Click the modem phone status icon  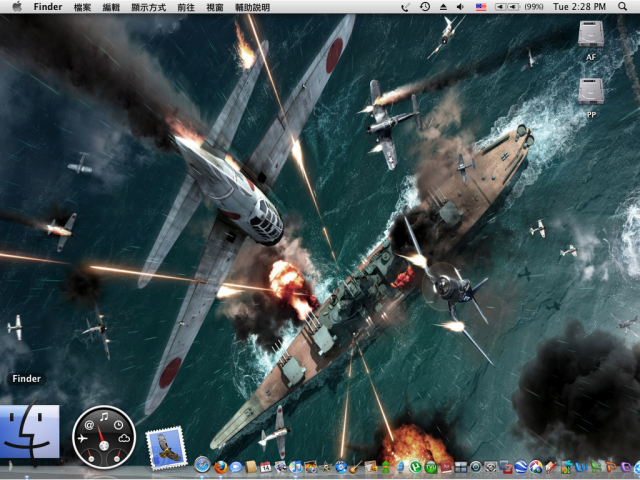click(405, 7)
